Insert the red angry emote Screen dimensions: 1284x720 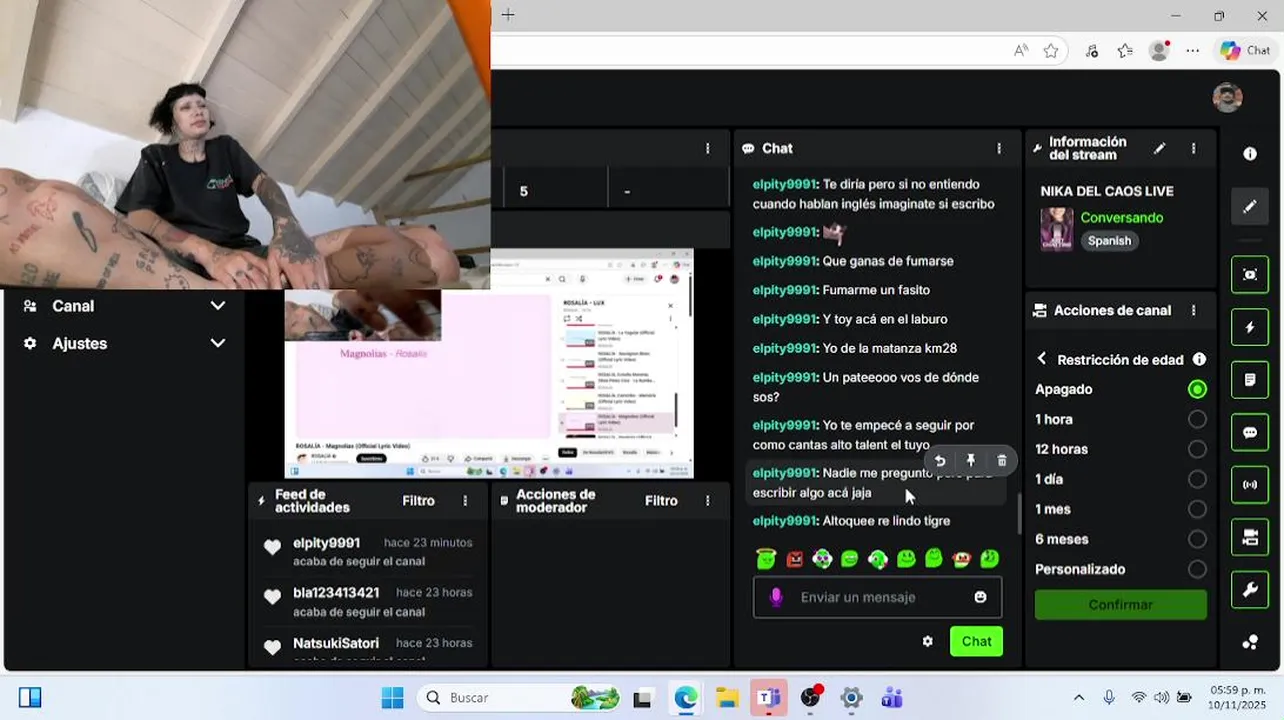pyautogui.click(x=794, y=559)
